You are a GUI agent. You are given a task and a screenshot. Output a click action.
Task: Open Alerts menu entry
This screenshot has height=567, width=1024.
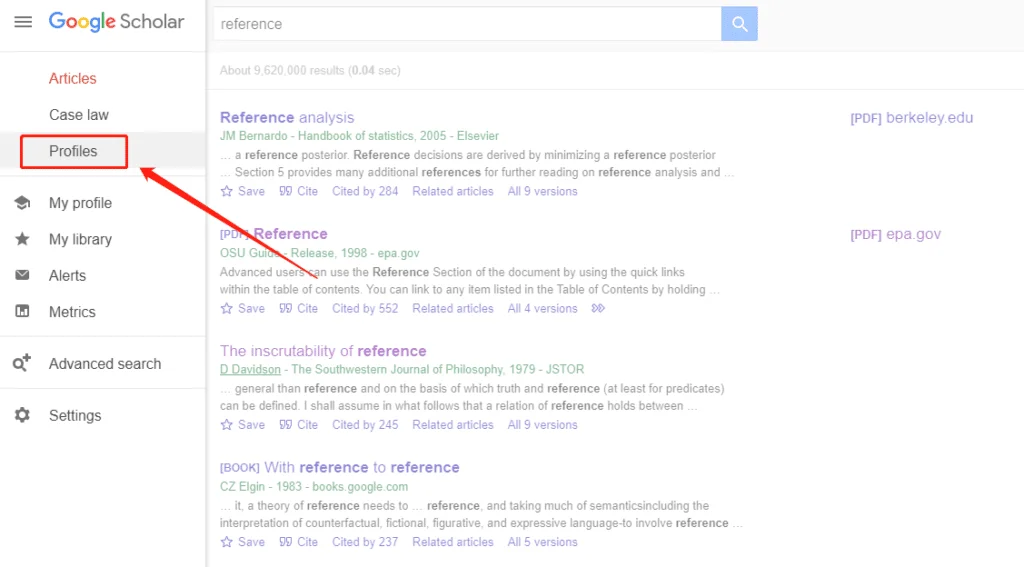point(67,276)
